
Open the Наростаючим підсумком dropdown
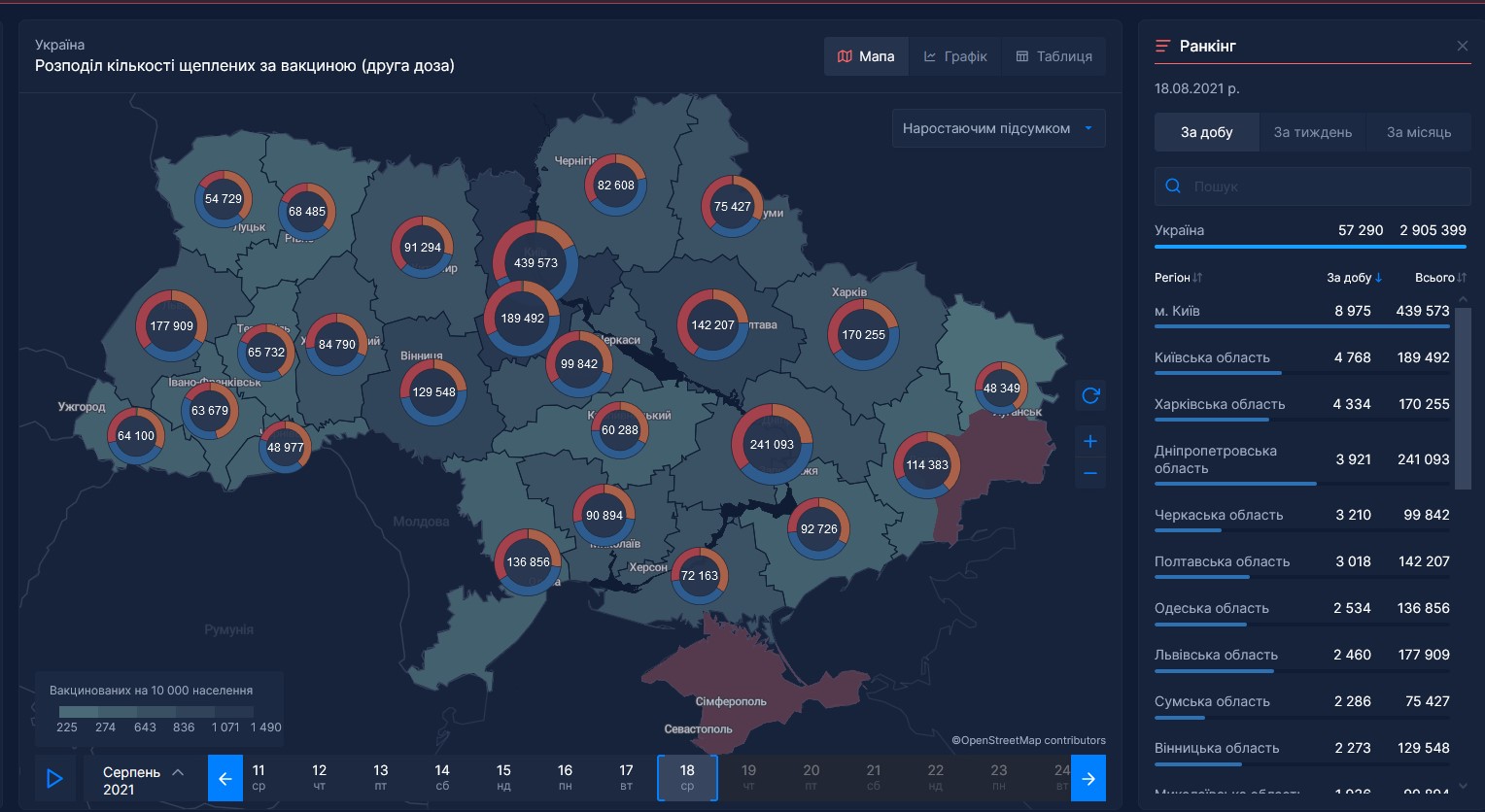click(x=998, y=127)
